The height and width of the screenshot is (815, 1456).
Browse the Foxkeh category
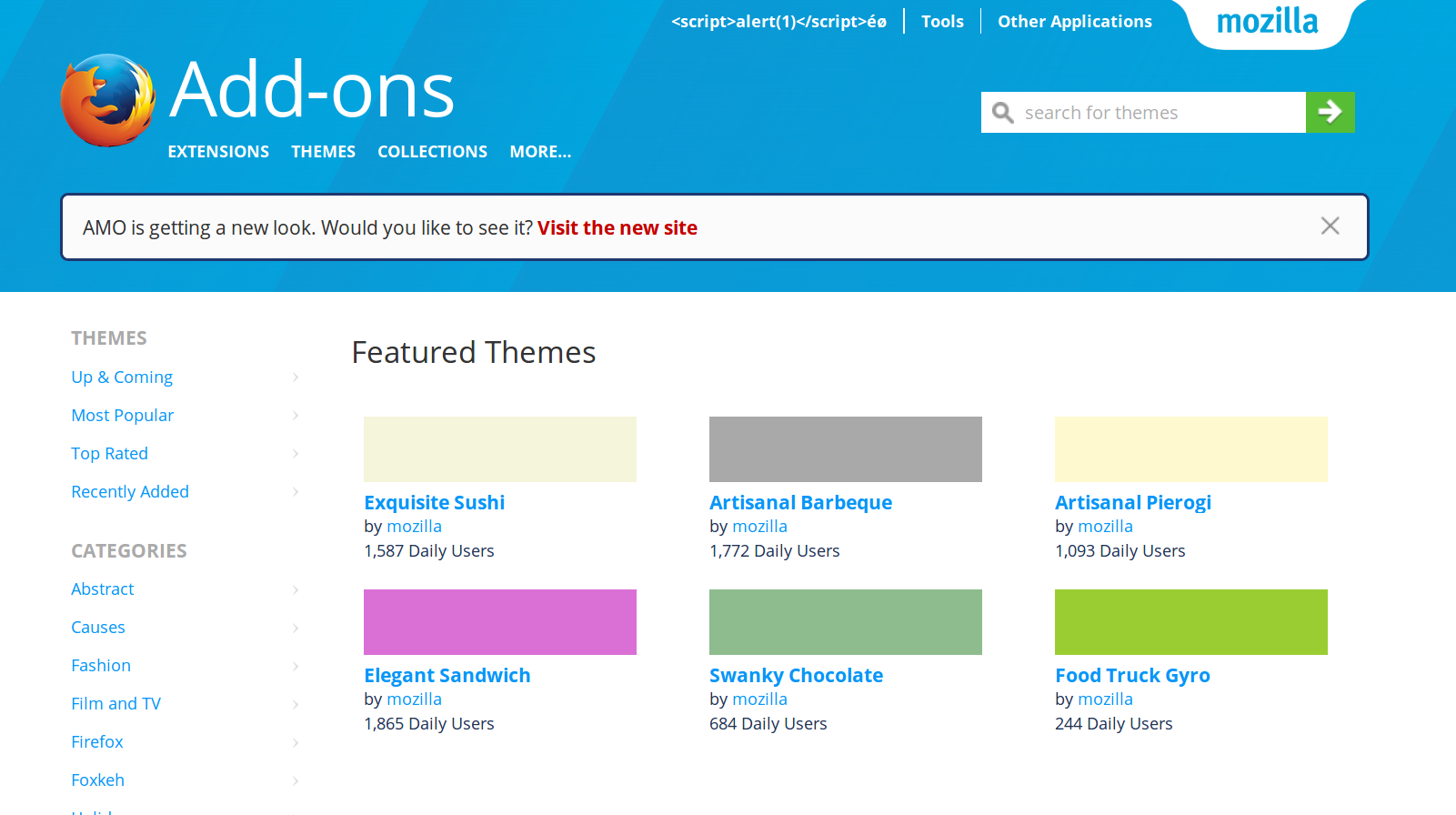click(x=97, y=780)
